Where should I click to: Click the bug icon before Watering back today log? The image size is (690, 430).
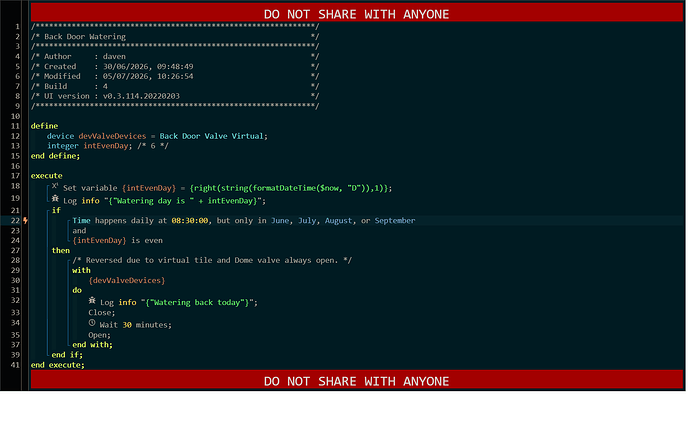[92, 301]
